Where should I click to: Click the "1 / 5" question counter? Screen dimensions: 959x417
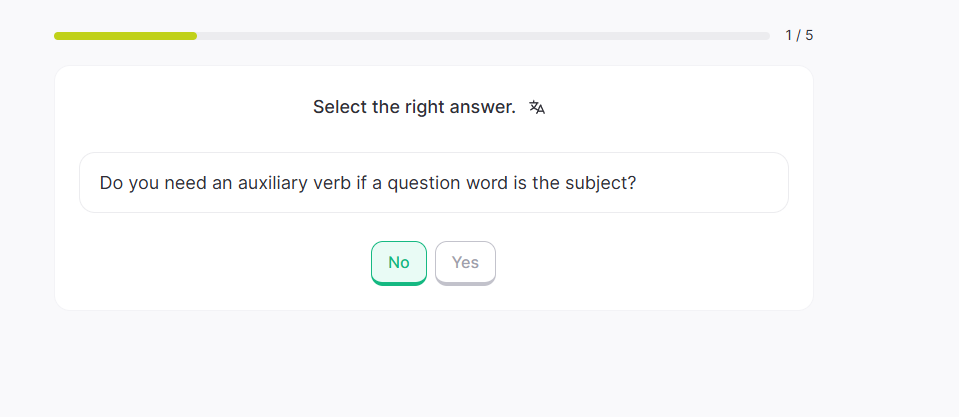pos(799,36)
